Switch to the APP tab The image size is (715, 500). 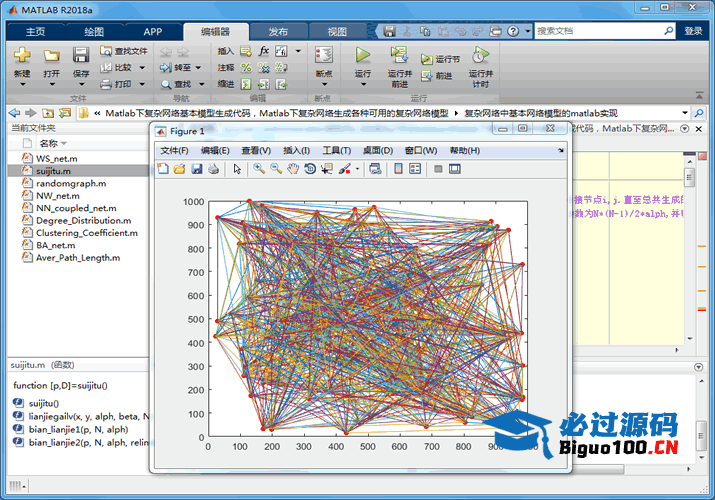coord(152,31)
